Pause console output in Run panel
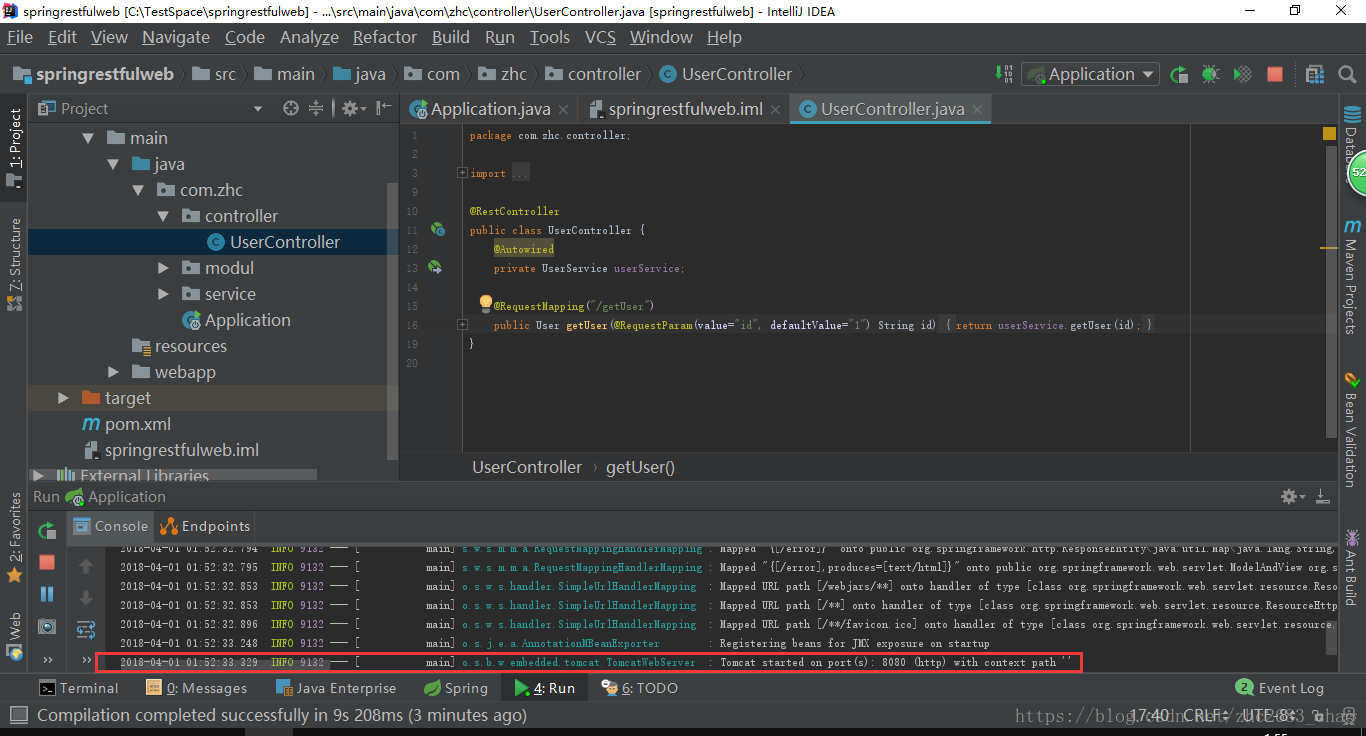This screenshot has width=1366, height=736. click(47, 594)
